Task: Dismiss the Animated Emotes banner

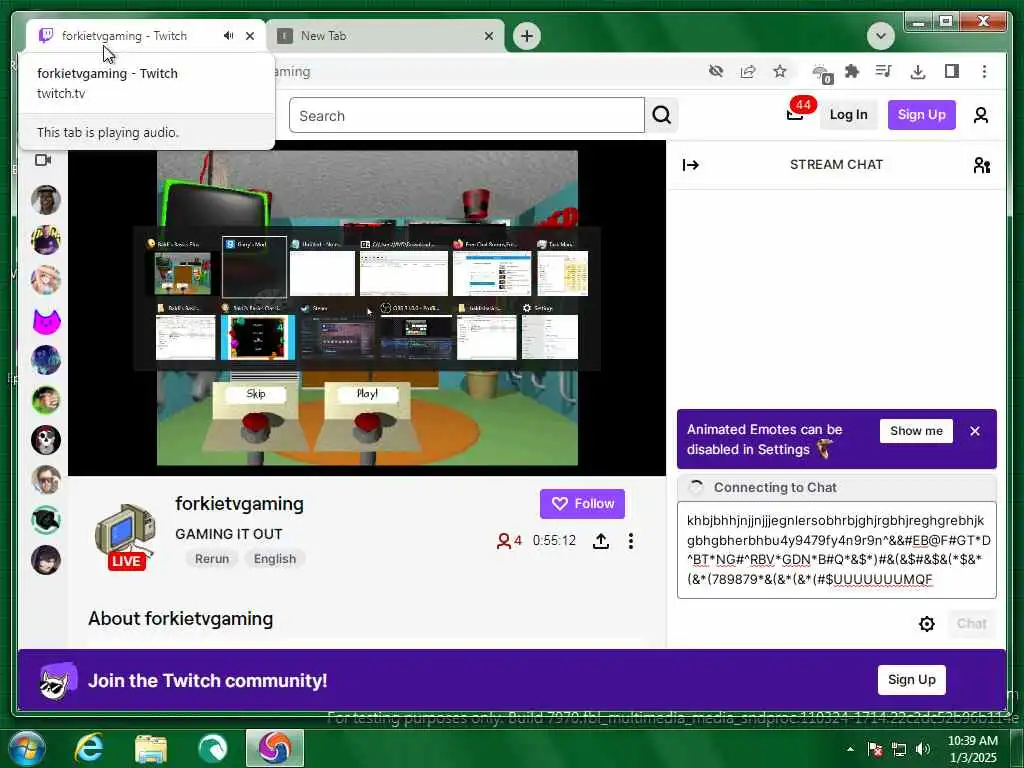Action: pyautogui.click(x=974, y=431)
